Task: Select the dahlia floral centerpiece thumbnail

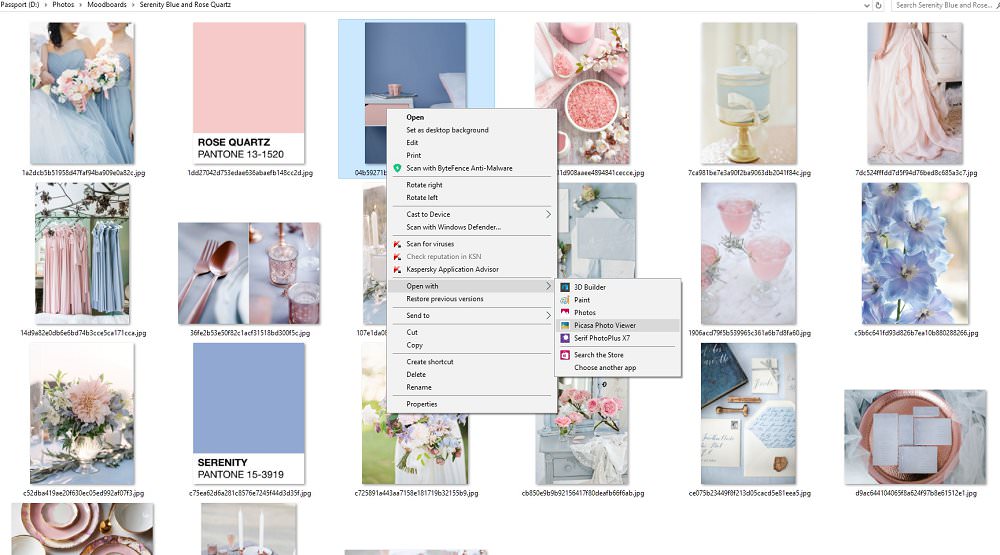Action: coord(82,413)
